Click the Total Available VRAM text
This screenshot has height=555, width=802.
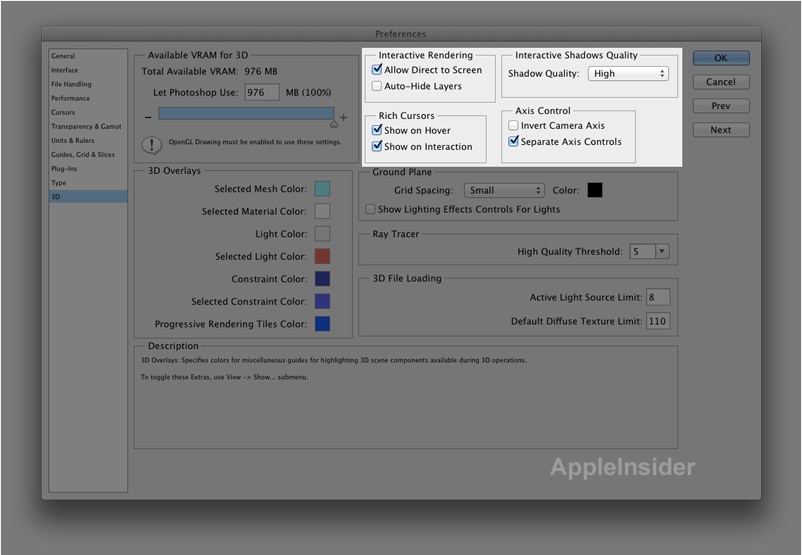click(x=210, y=72)
